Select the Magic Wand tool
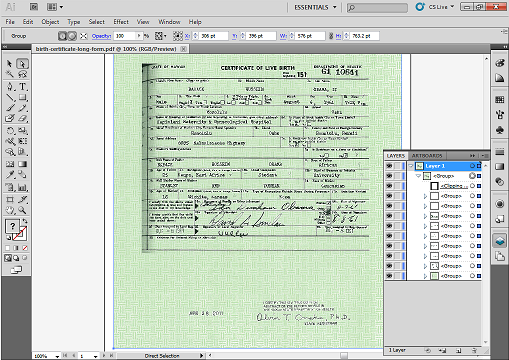 click(x=10, y=74)
